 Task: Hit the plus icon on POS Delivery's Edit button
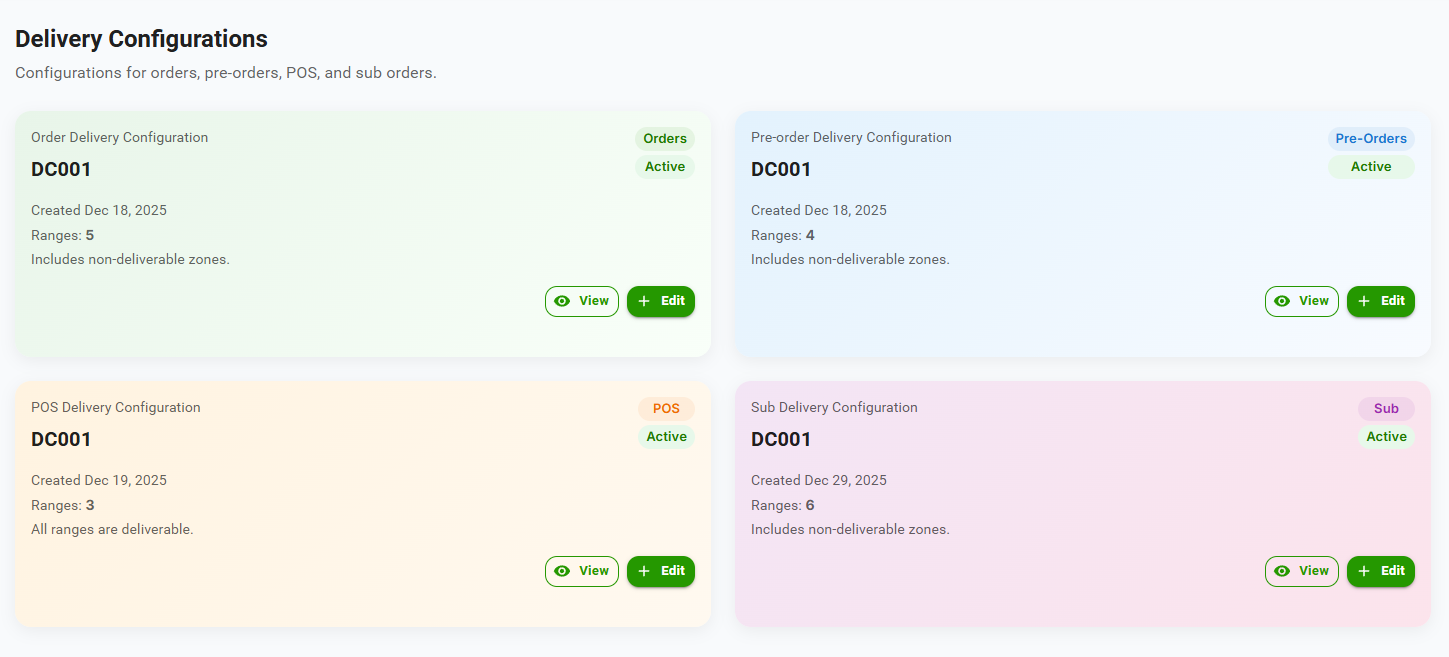coord(644,571)
